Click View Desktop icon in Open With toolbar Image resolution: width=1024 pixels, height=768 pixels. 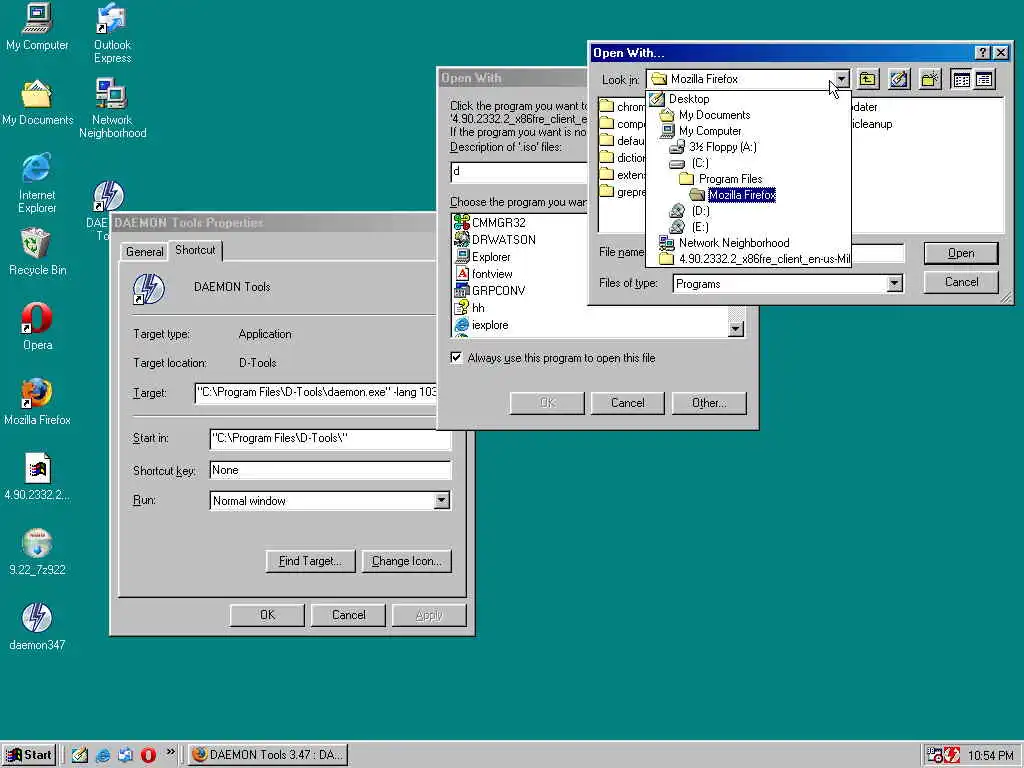tap(899, 79)
